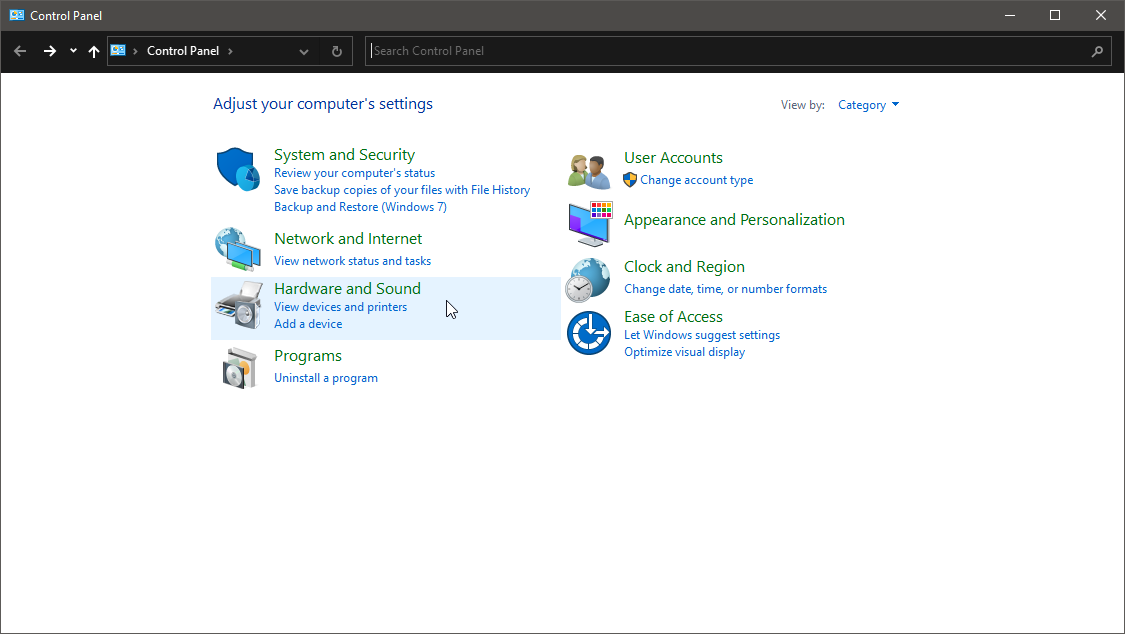
Task: Open Programs category heading
Action: (308, 356)
